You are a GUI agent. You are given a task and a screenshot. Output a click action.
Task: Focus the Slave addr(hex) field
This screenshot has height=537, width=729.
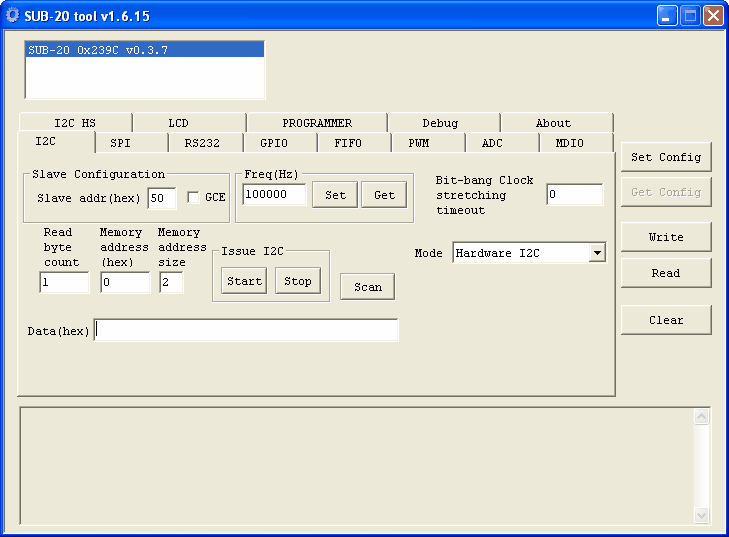pyautogui.click(x=161, y=198)
